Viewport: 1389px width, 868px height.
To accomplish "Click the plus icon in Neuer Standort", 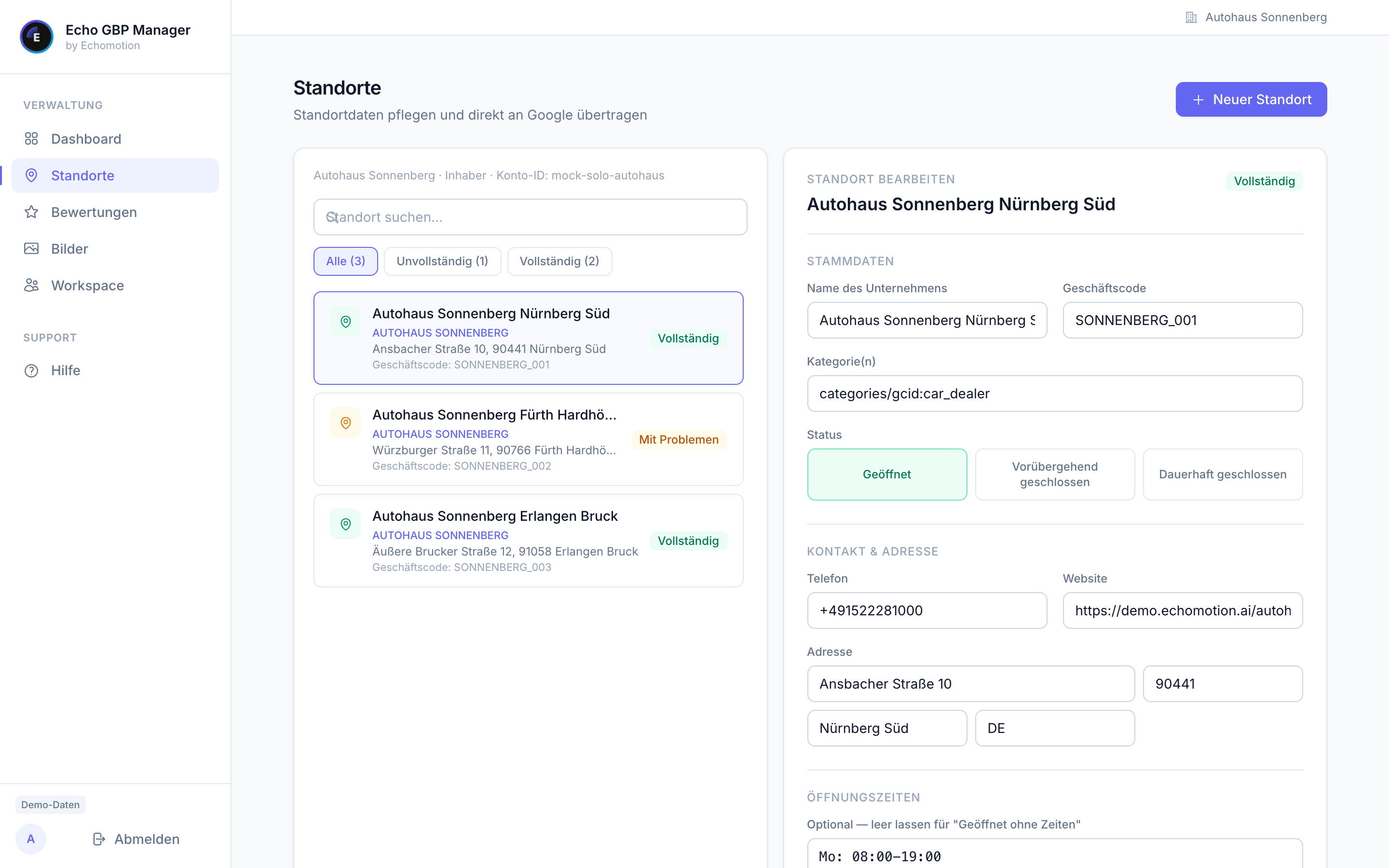I will (1198, 100).
